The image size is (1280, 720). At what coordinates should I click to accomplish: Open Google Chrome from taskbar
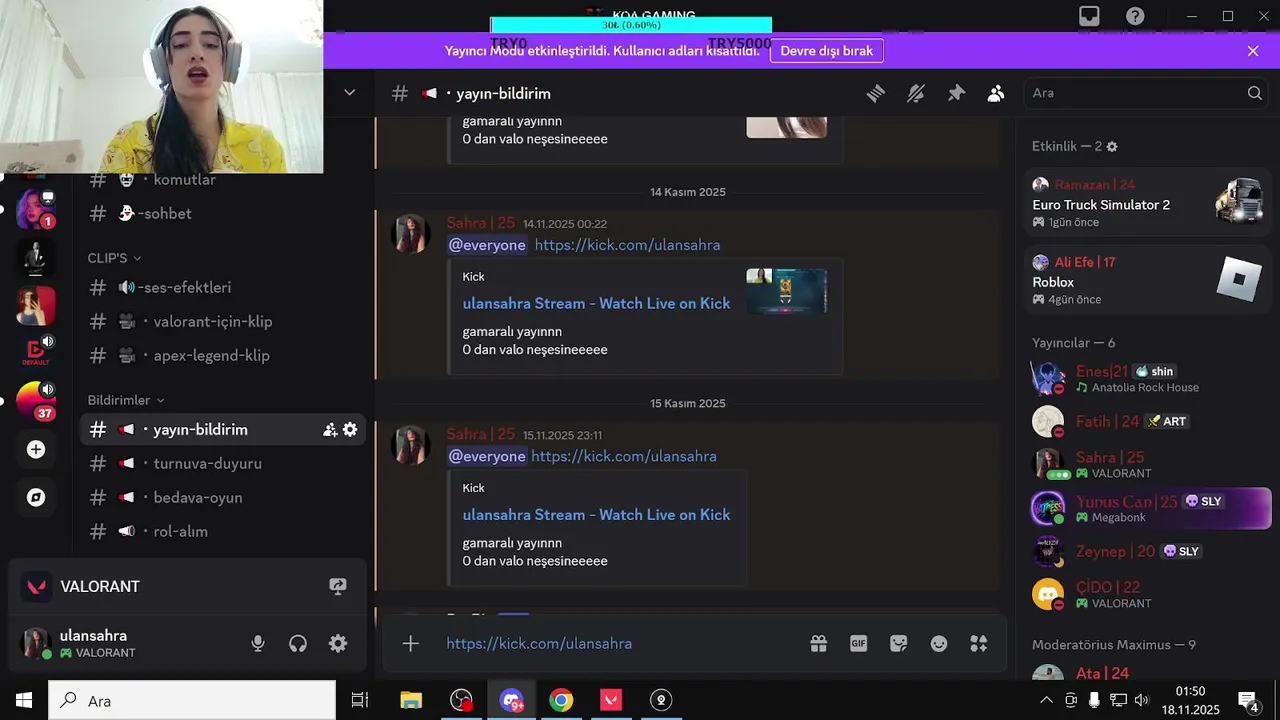click(561, 700)
